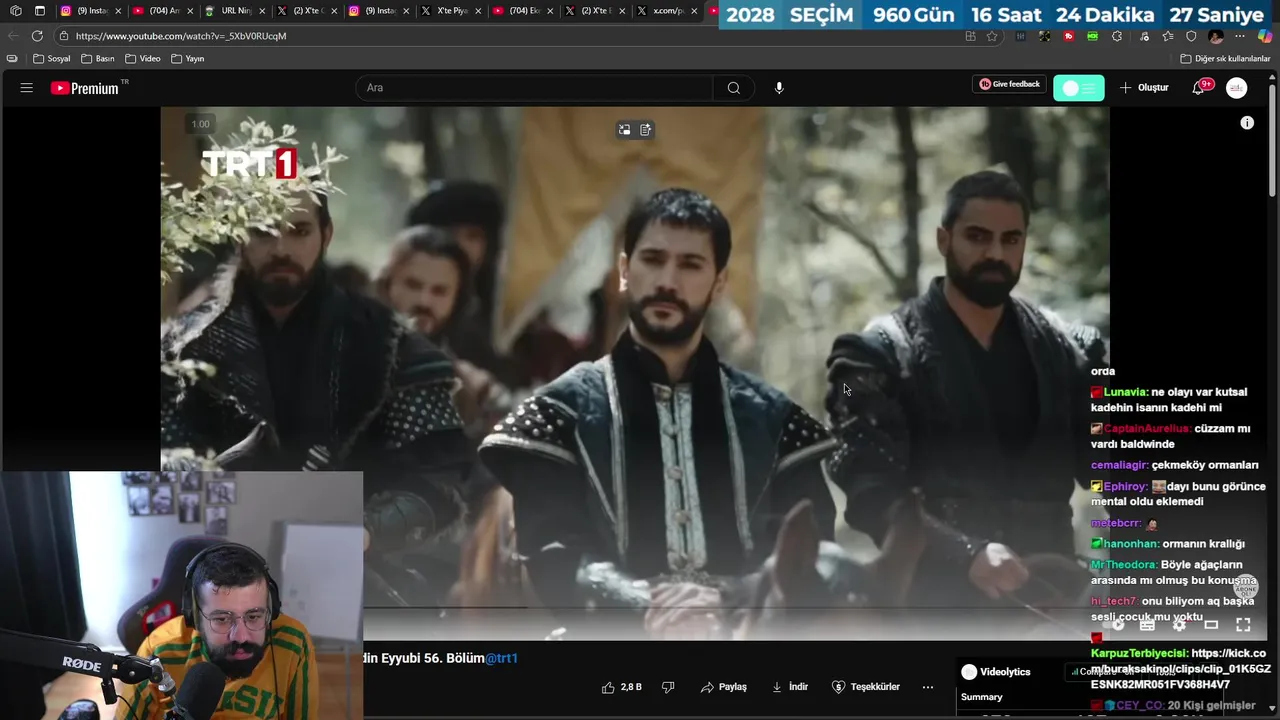Open more actions three-dot menu under video
The width and height of the screenshot is (1280, 720).
point(928,687)
